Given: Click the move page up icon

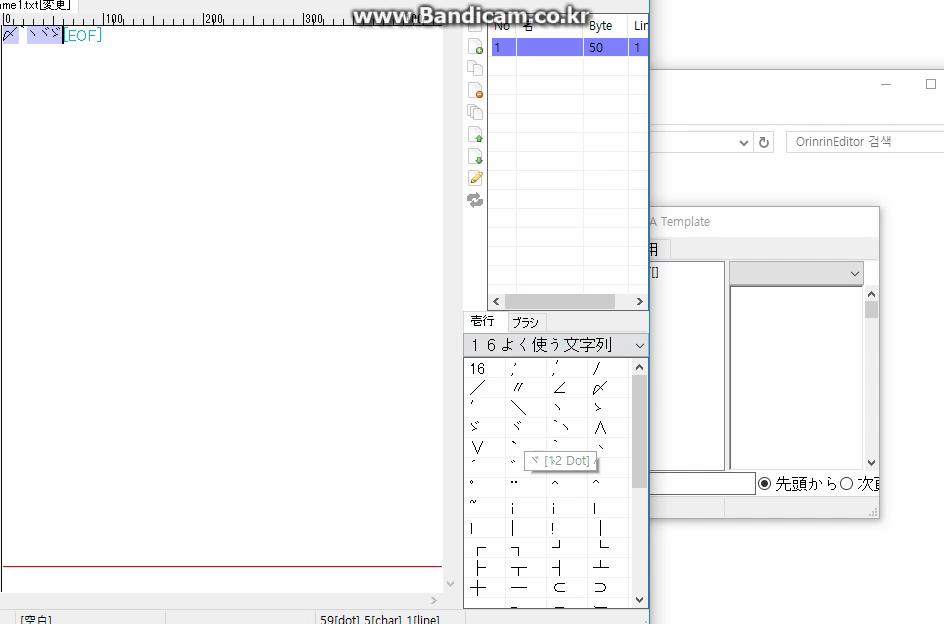Looking at the screenshot, I should pyautogui.click(x=475, y=134).
